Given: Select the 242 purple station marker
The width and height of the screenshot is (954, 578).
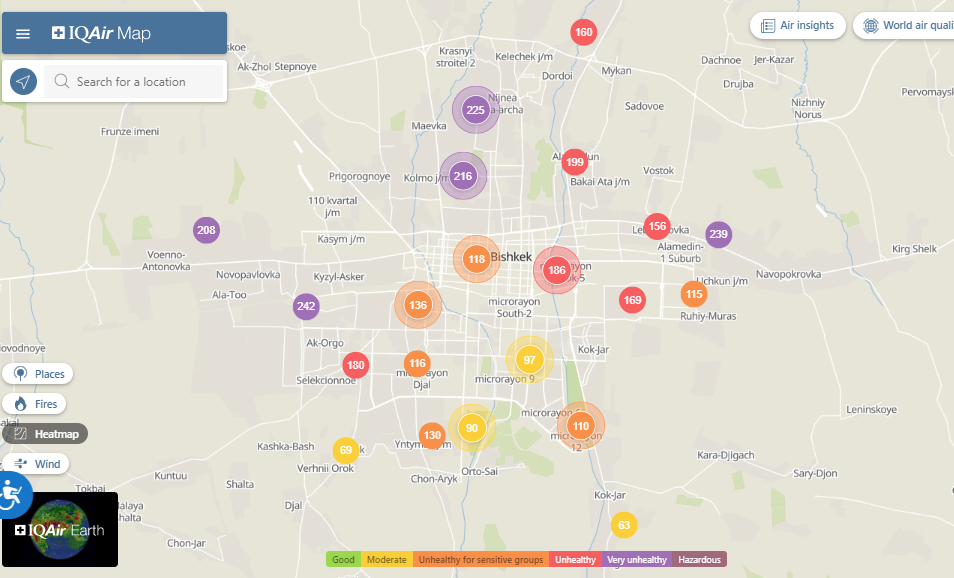Looking at the screenshot, I should pos(306,306).
